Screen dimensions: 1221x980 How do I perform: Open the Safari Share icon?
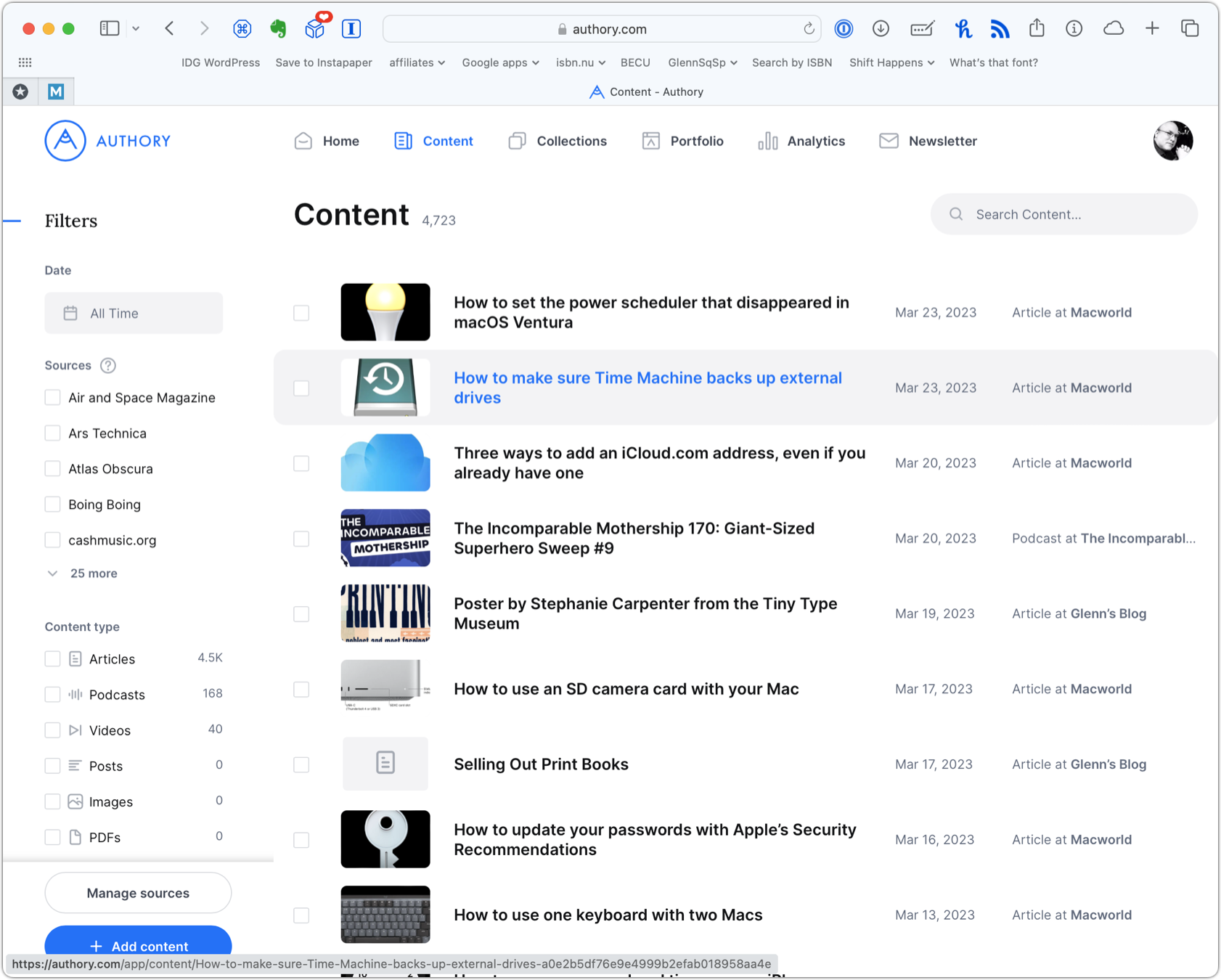(x=1037, y=28)
